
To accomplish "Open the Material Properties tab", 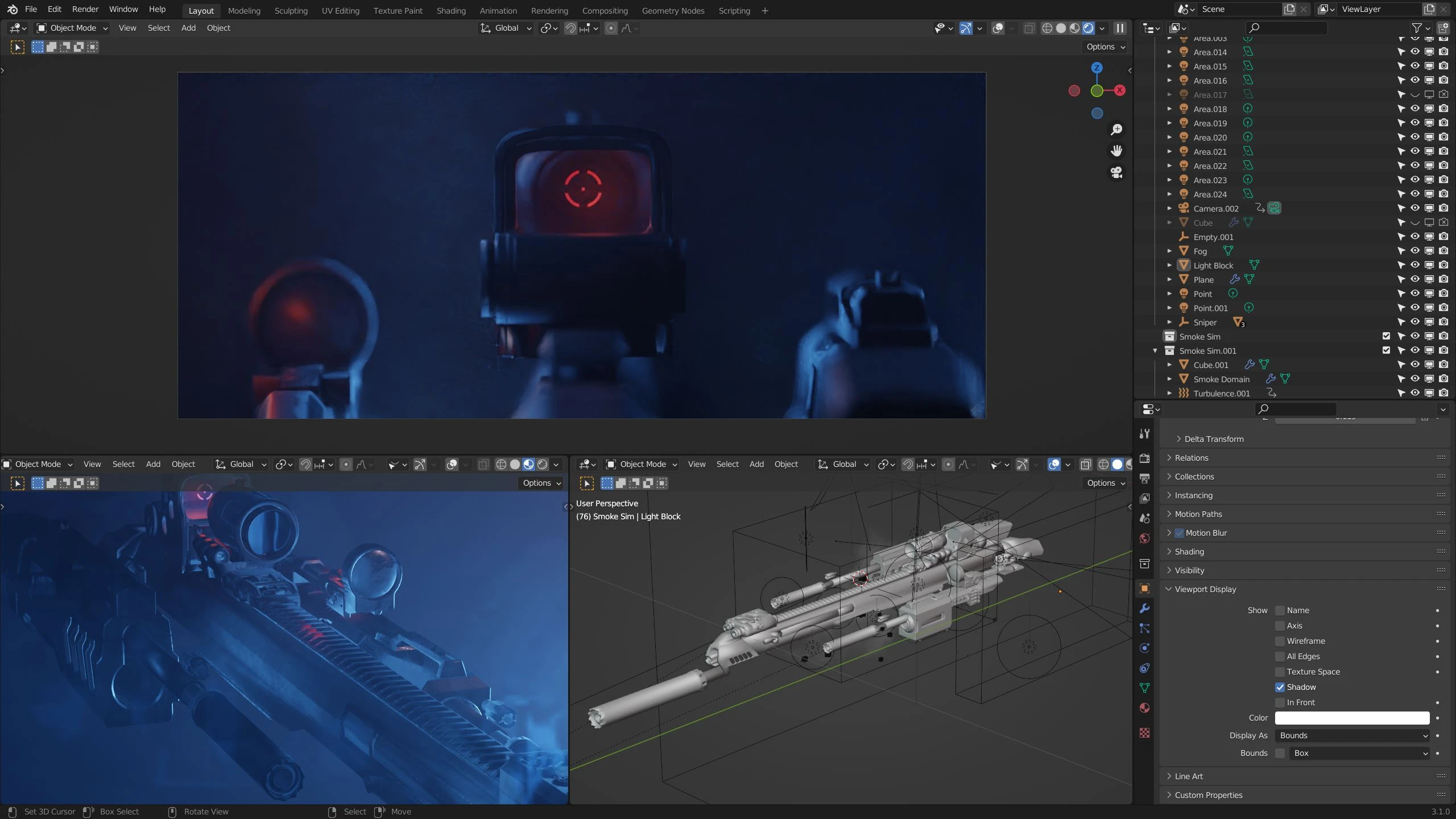I will coord(1145,708).
